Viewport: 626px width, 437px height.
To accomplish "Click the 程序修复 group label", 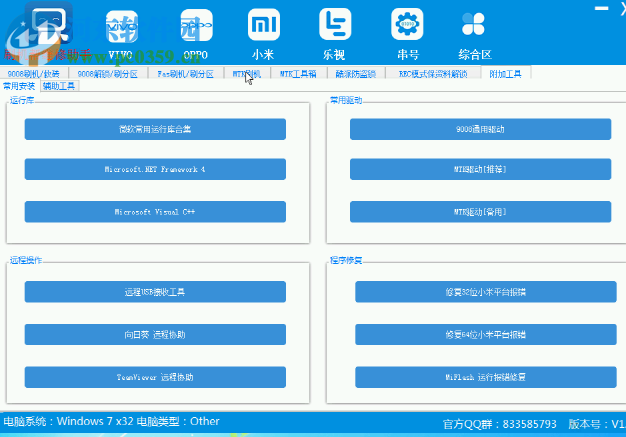I will (x=346, y=260).
